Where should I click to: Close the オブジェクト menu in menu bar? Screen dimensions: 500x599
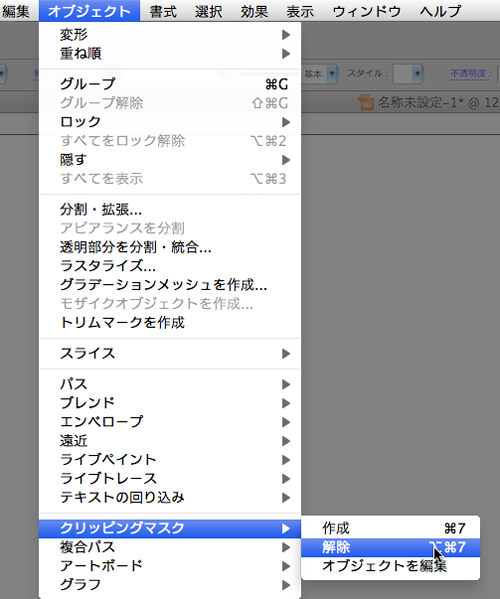[89, 11]
